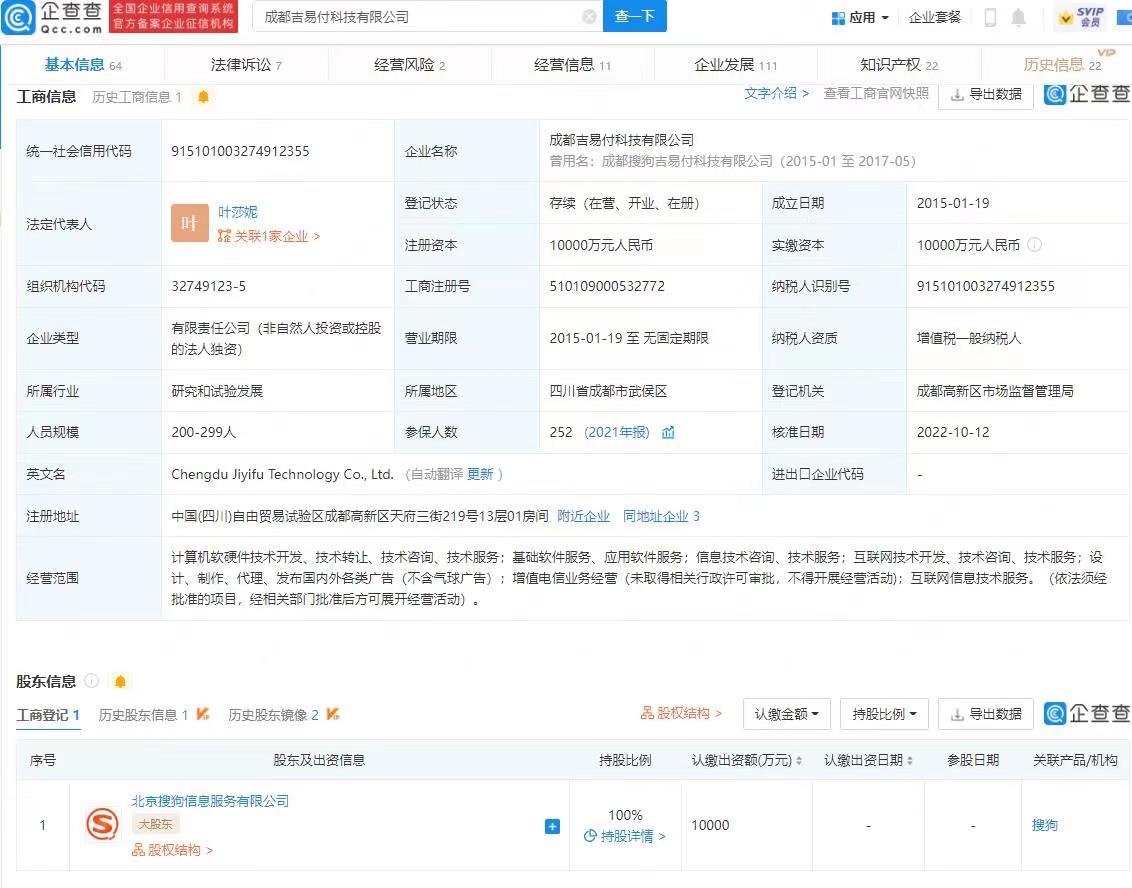
Task: Switch to 经营信息 tab
Action: tap(572, 65)
